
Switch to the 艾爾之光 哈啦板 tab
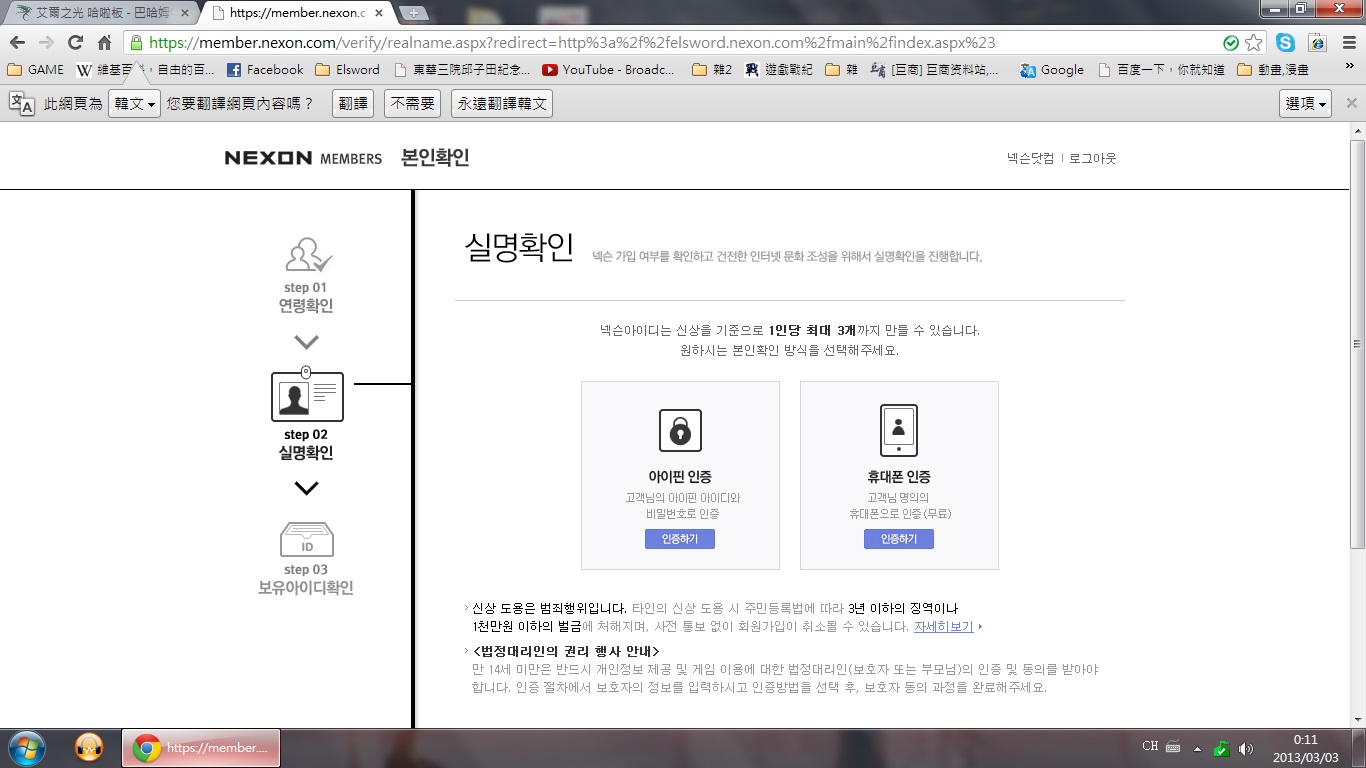point(102,13)
